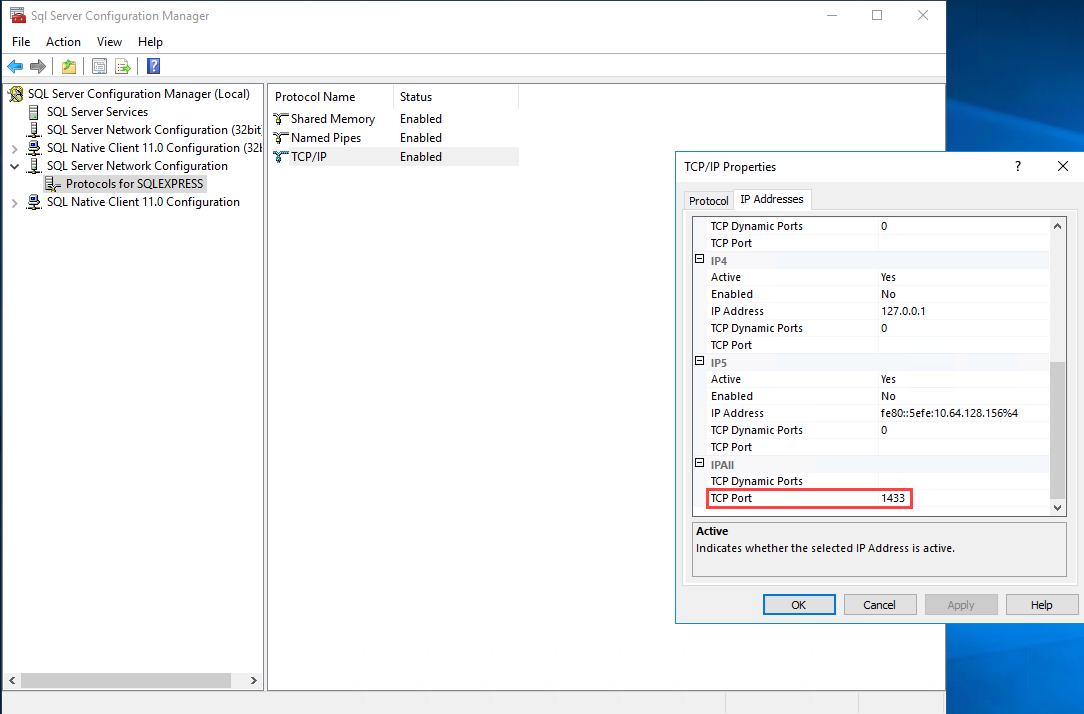
Task: Open the File menu
Action: [21, 42]
